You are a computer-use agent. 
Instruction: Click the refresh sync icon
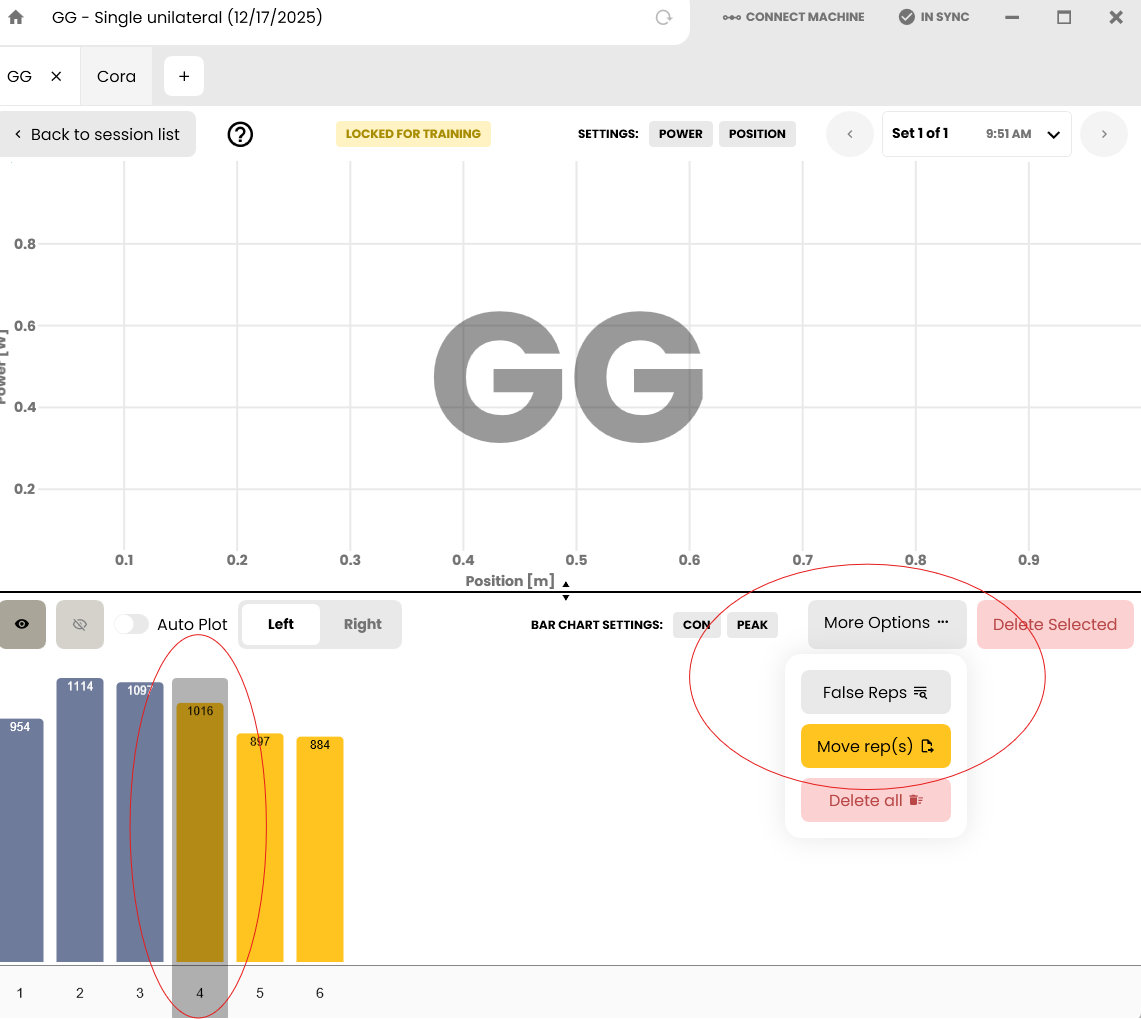(x=664, y=17)
